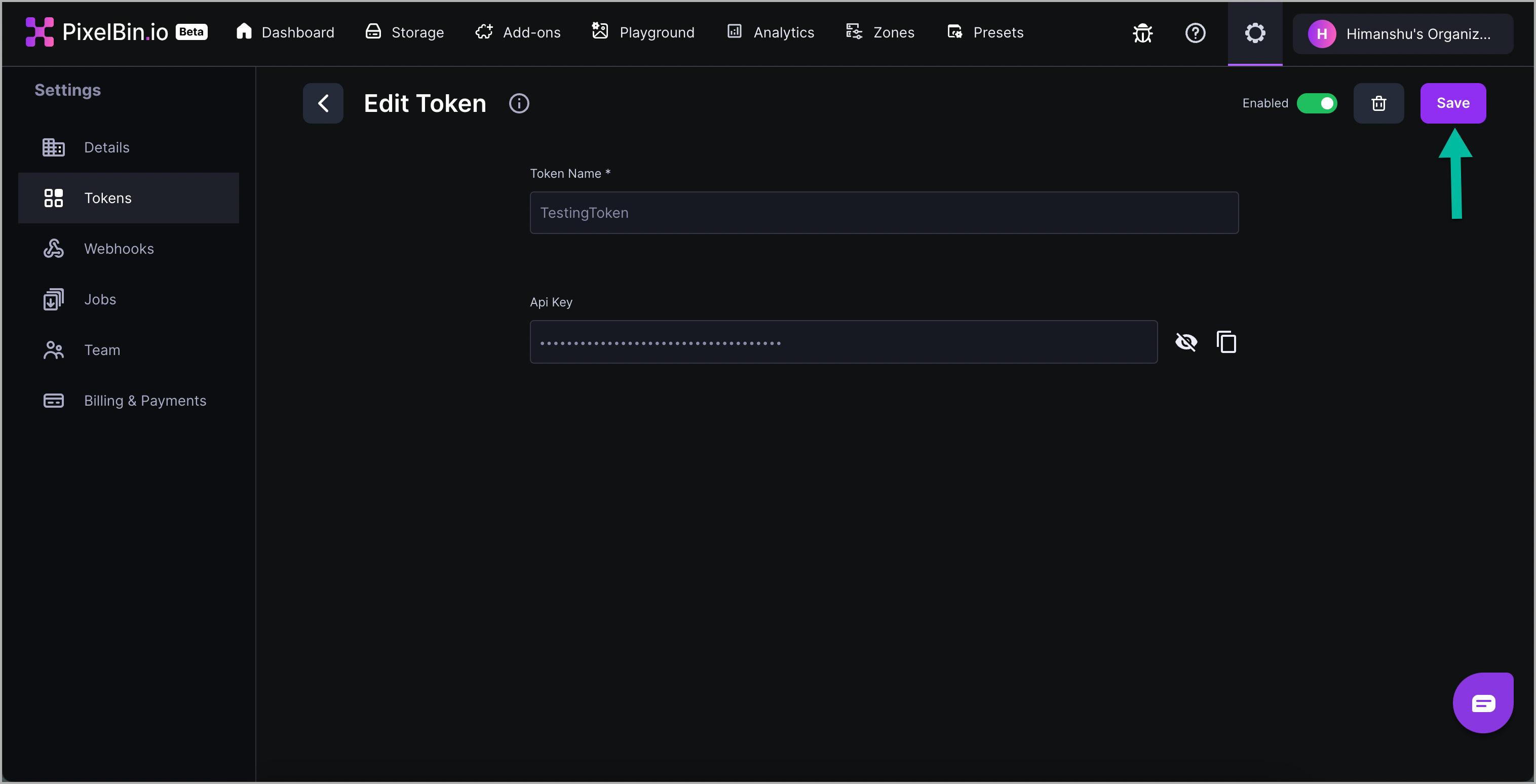The width and height of the screenshot is (1536, 784).
Task: Click the settings gear icon
Action: (1255, 33)
